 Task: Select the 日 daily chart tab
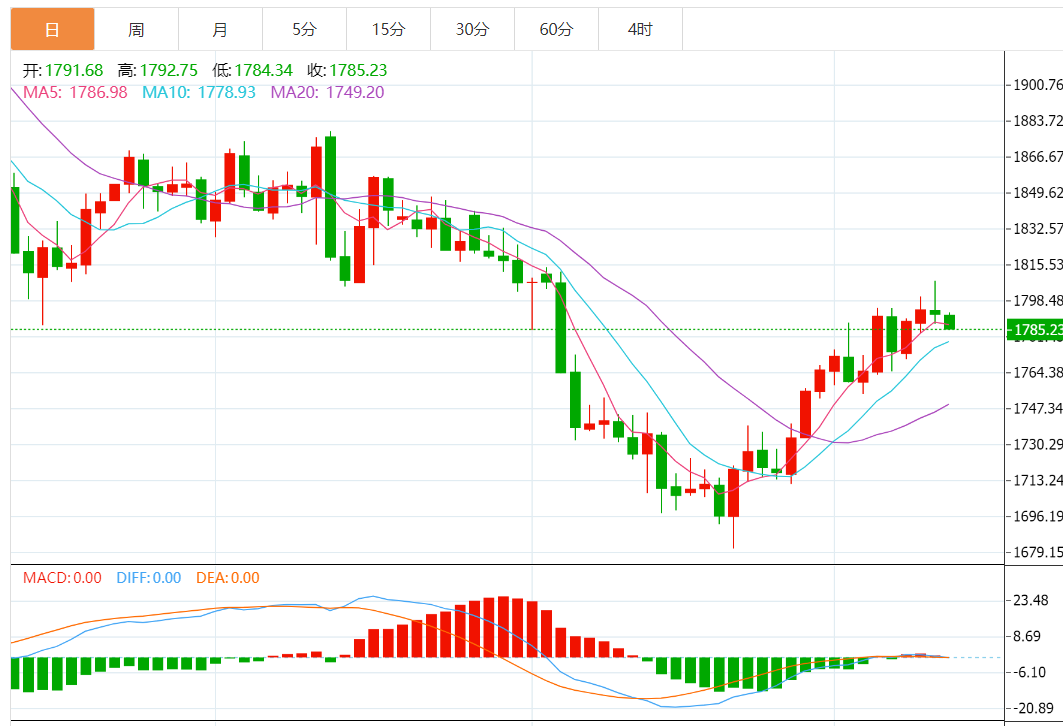[52, 29]
